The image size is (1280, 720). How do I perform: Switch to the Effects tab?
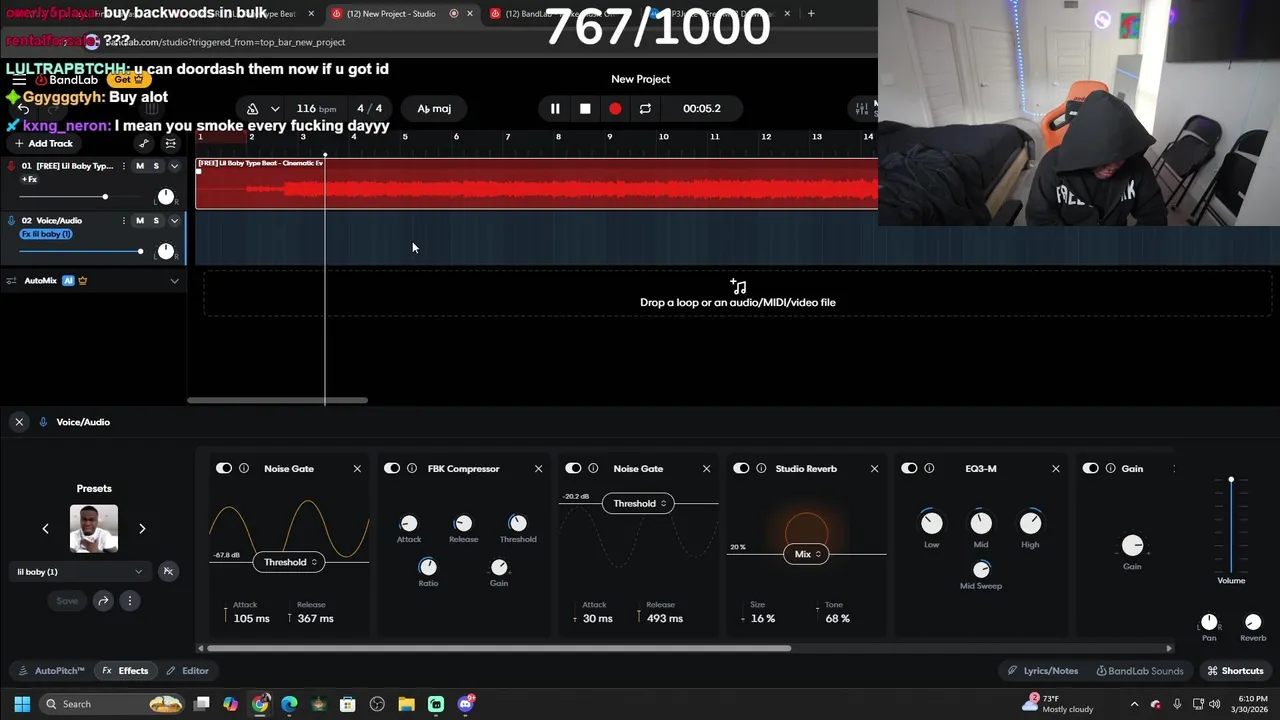[x=125, y=671]
